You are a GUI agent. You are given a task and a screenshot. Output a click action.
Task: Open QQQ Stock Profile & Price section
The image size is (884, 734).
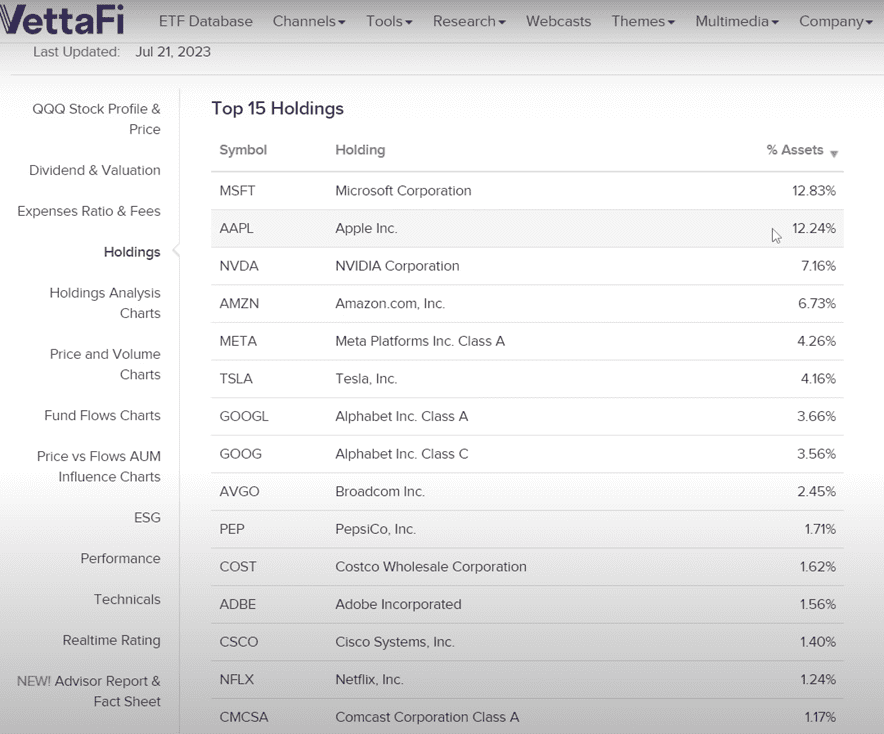[96, 119]
